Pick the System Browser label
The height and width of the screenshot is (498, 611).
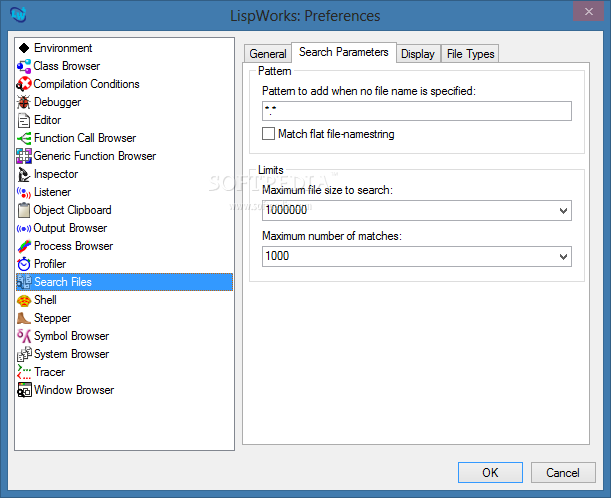pos(72,354)
